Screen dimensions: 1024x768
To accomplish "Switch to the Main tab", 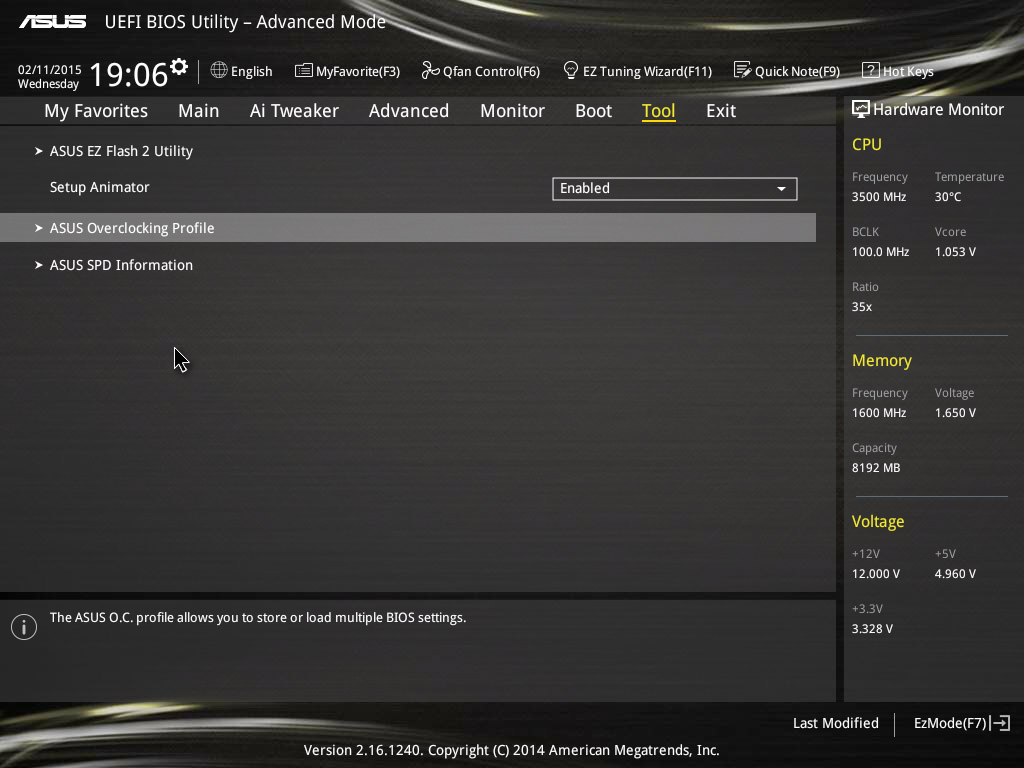I will click(x=199, y=111).
